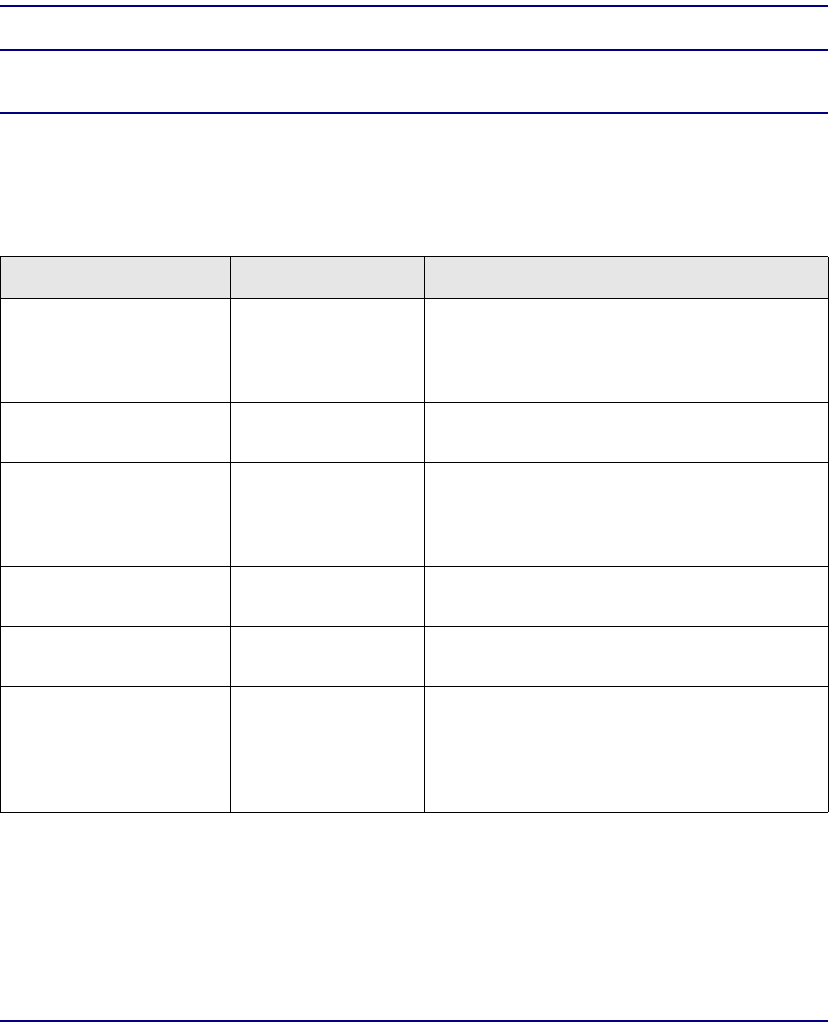Click first body row, middle column cell
Image resolution: width=829 pixels, height=1031 pixels.
(327, 350)
